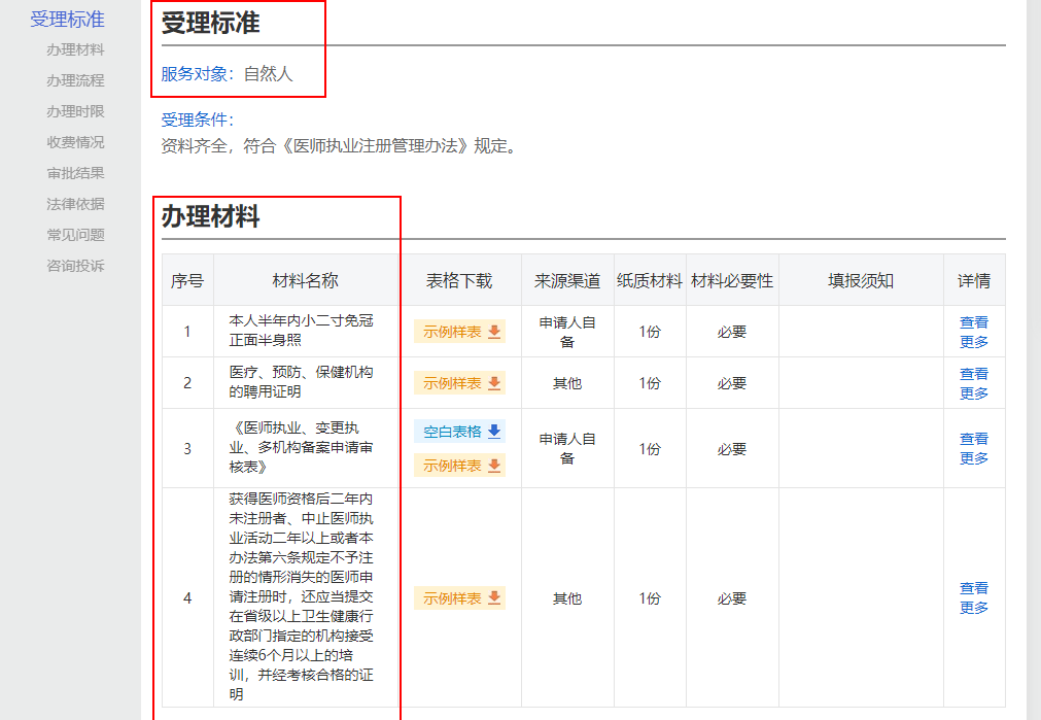
Task: Go to 办理材料 sidebar section
Action: 75,50
